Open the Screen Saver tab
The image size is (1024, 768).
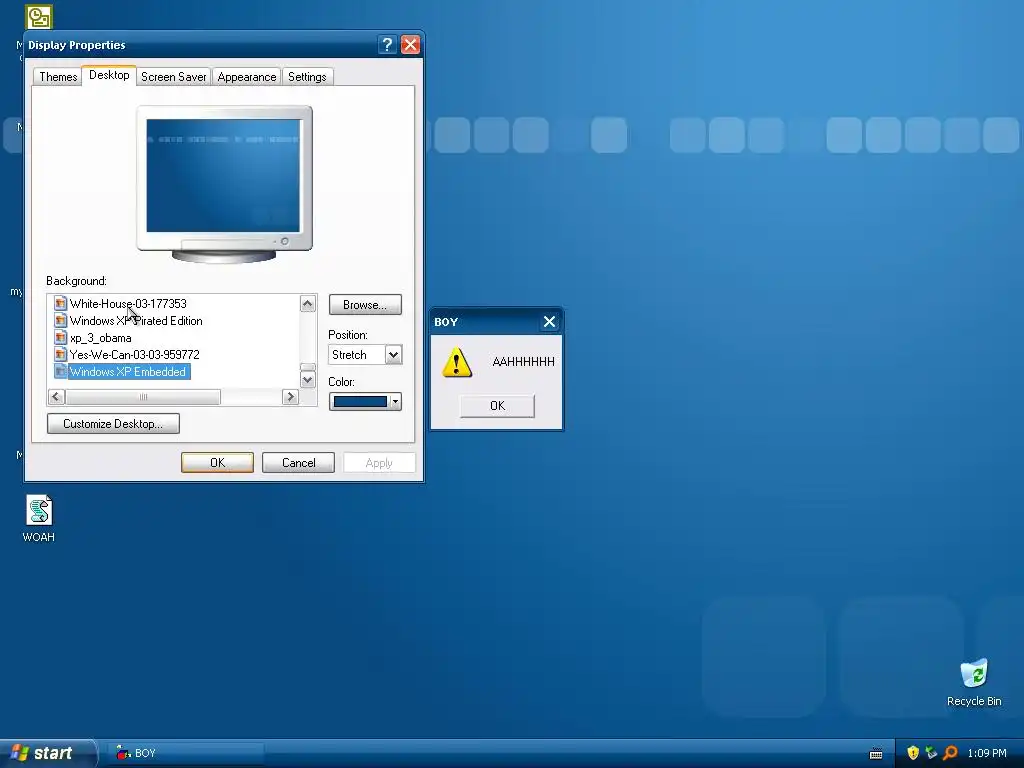[173, 76]
